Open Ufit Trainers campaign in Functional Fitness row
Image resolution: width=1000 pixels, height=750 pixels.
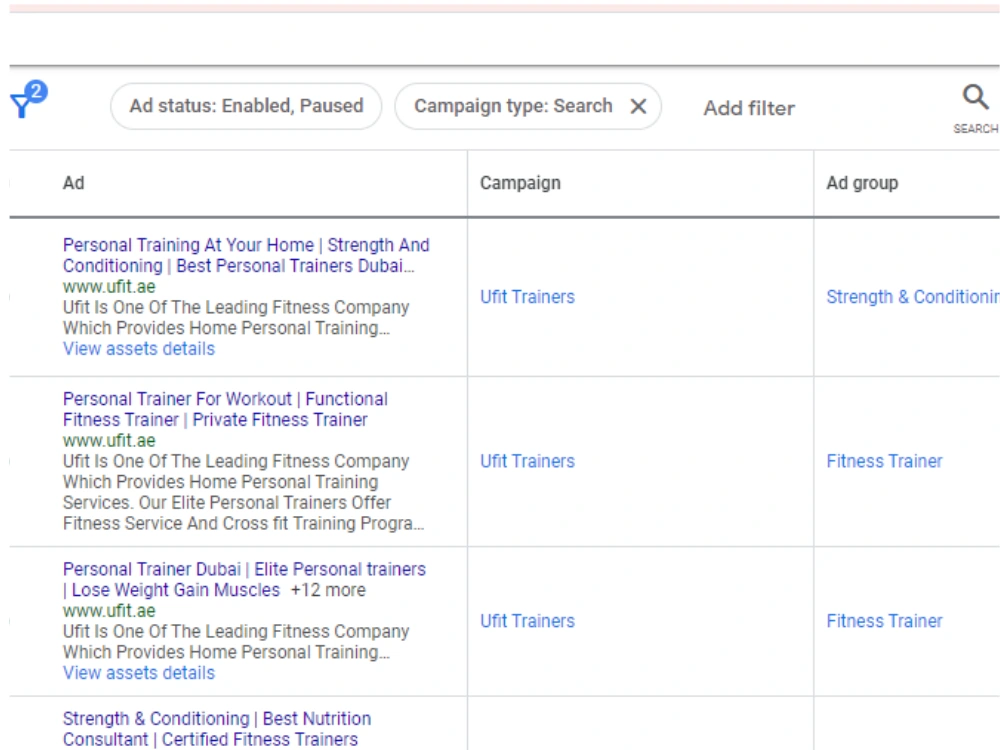(x=527, y=461)
